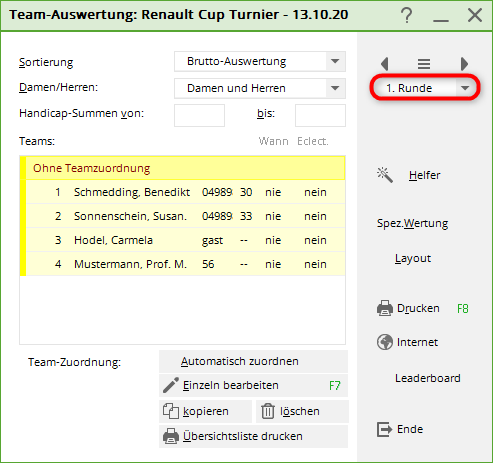Open the Layout option

coord(413,258)
